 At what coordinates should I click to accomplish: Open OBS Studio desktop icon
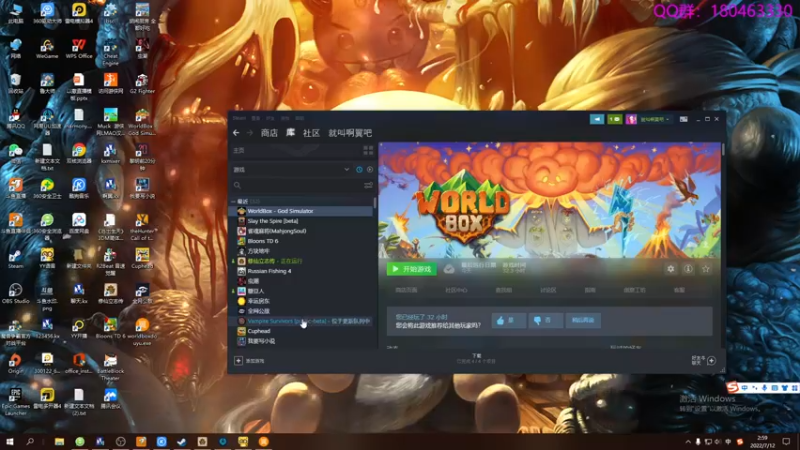(x=15, y=293)
